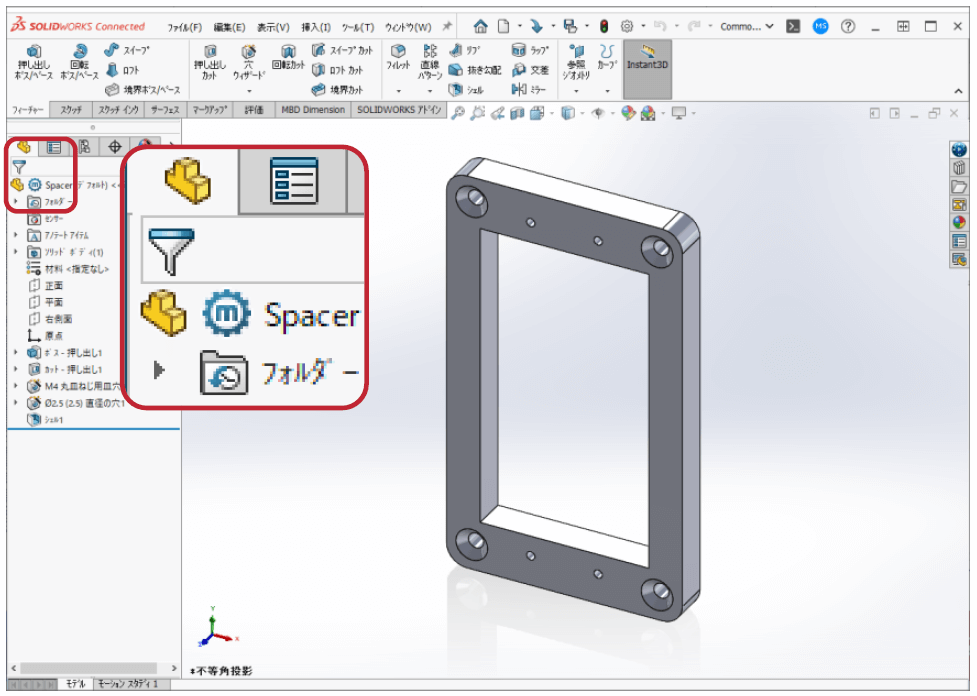Switch to the MBD Dimension tab
The width and height of the screenshot is (977, 696).
[313, 110]
